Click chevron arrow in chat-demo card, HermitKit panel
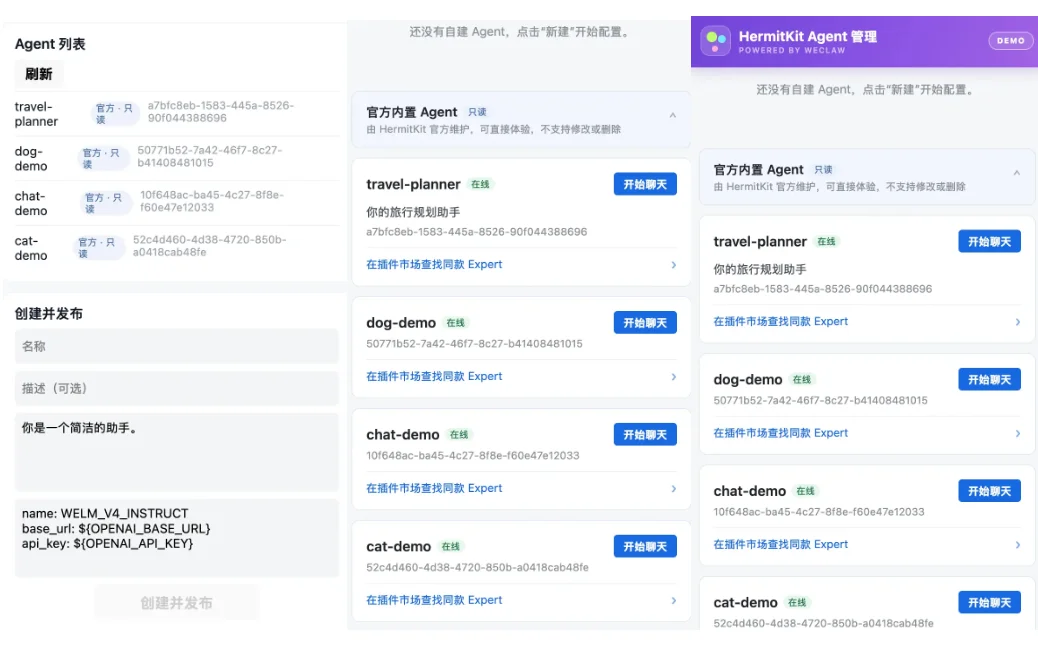The image size is (1038, 648). [1017, 545]
